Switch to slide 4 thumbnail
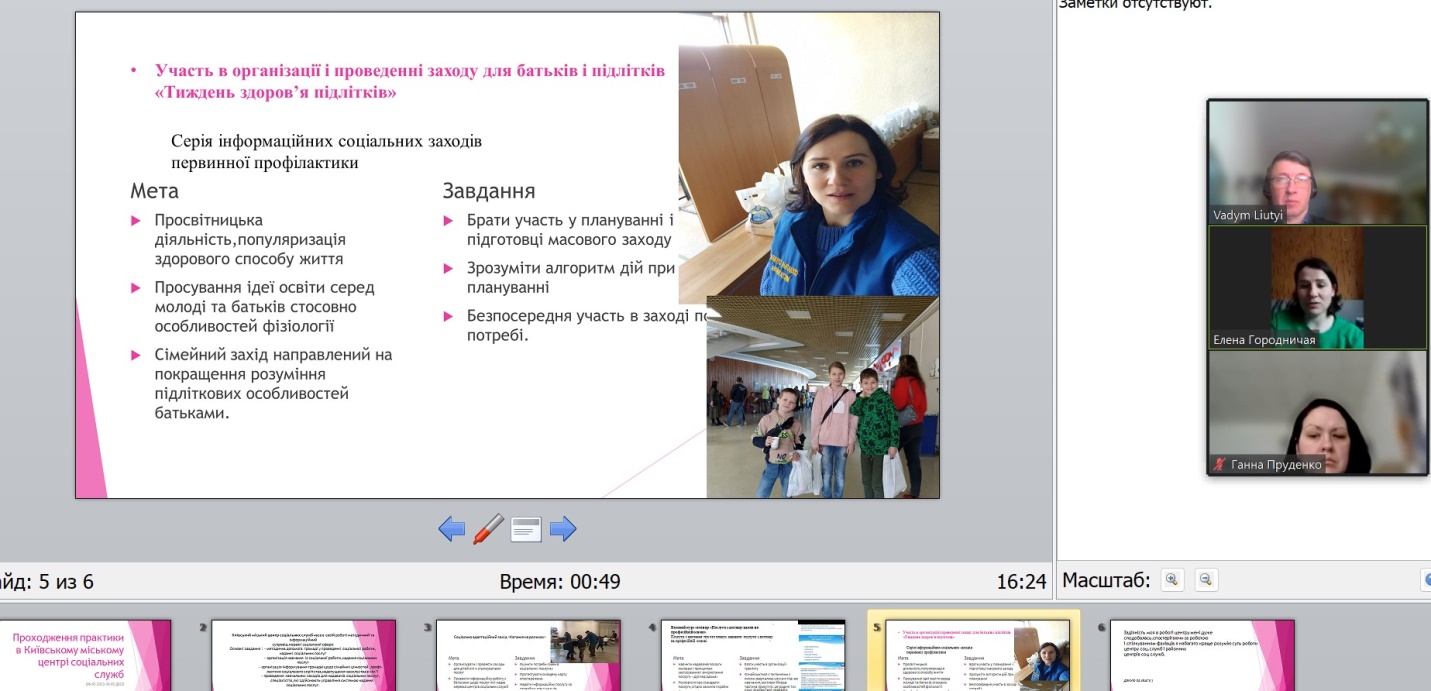1431x691 pixels. pos(753,655)
